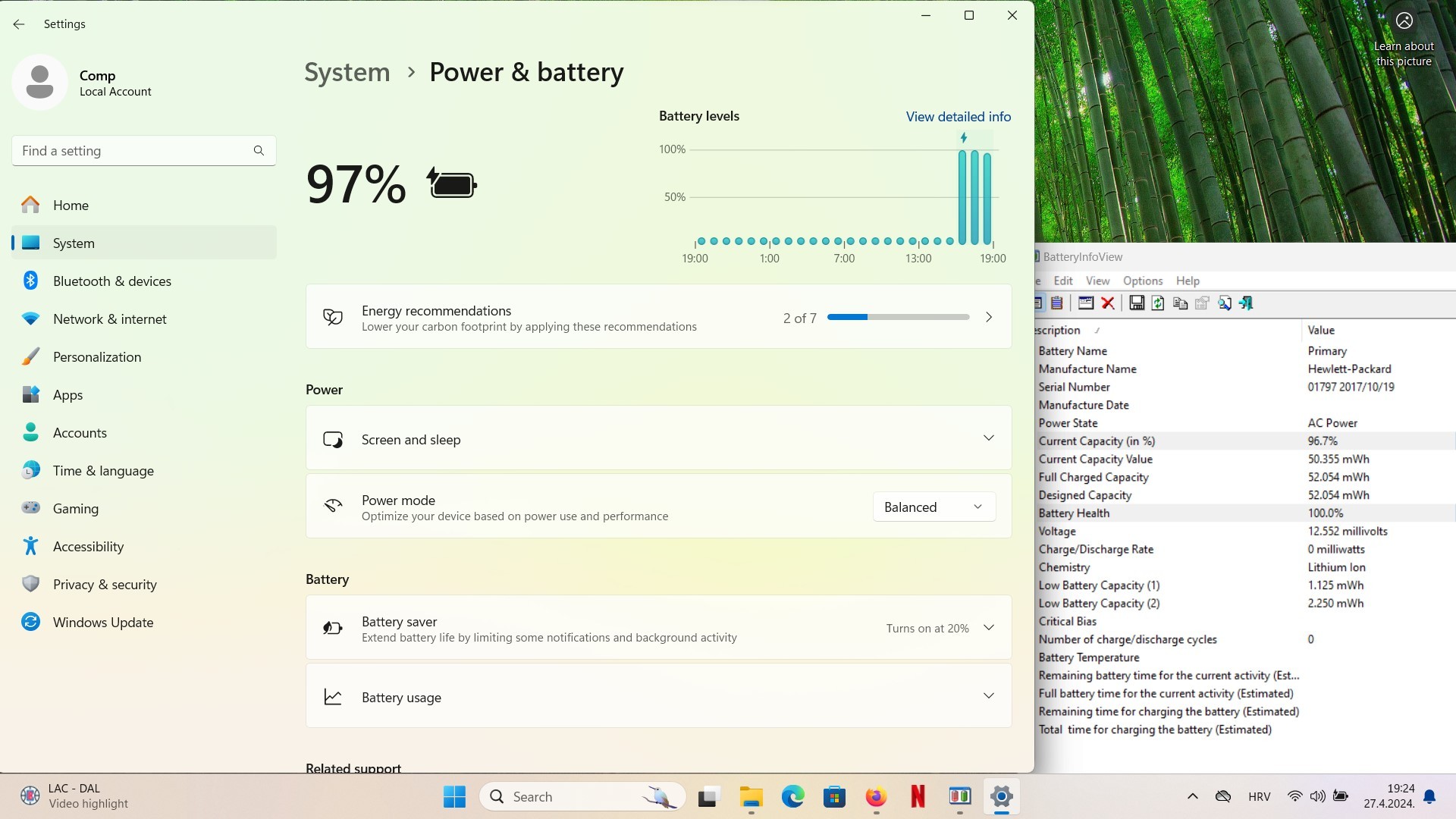Click the Value column header
This screenshot has width=1456, height=819.
click(x=1321, y=330)
